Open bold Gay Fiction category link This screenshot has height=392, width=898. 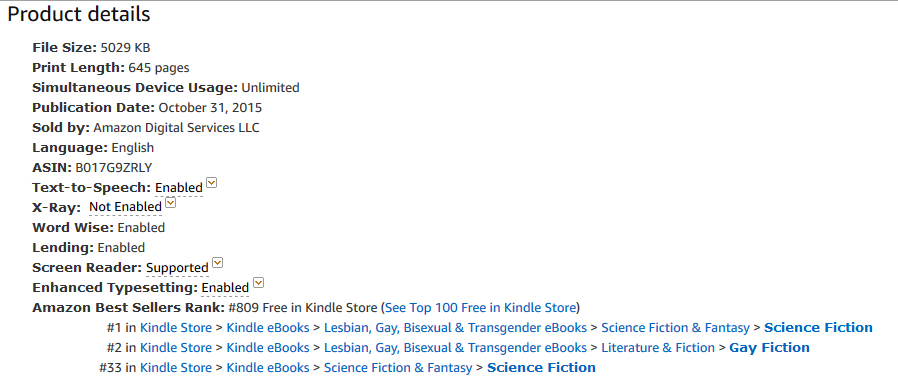[x=769, y=348]
